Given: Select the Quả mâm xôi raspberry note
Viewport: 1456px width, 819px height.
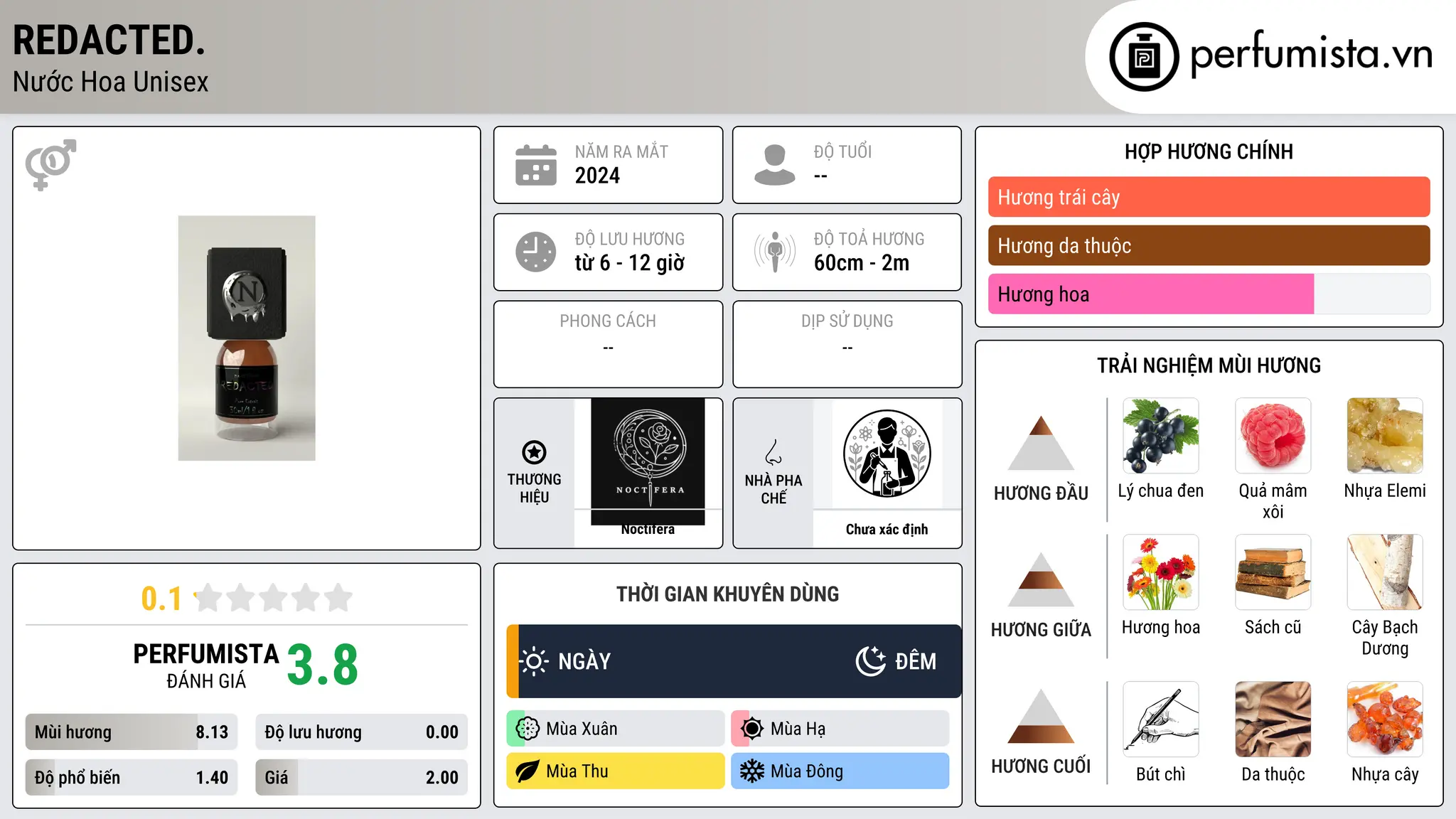Looking at the screenshot, I should coord(1273,436).
